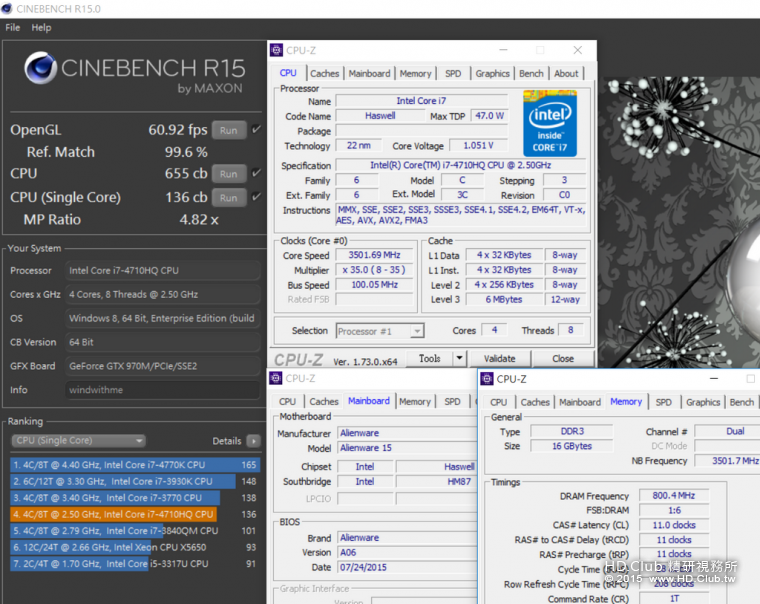Screen dimensions: 760x604
Task: Select the orange i7-4710HQ ranking bar
Action: (x=113, y=514)
